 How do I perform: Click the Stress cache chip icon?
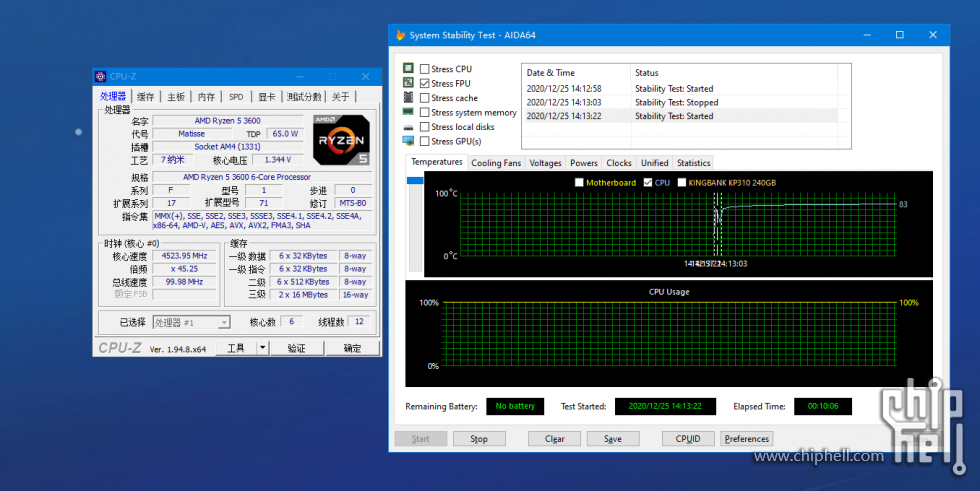pos(408,97)
